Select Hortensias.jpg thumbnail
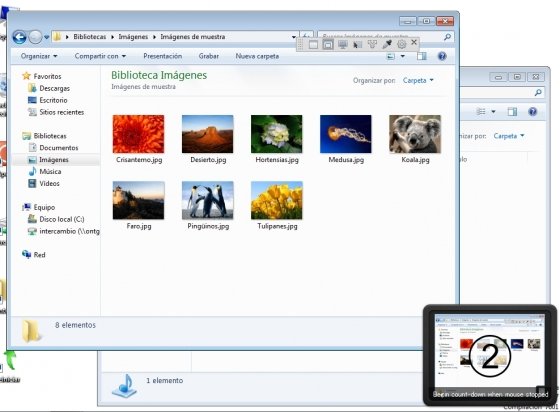 [x=277, y=134]
